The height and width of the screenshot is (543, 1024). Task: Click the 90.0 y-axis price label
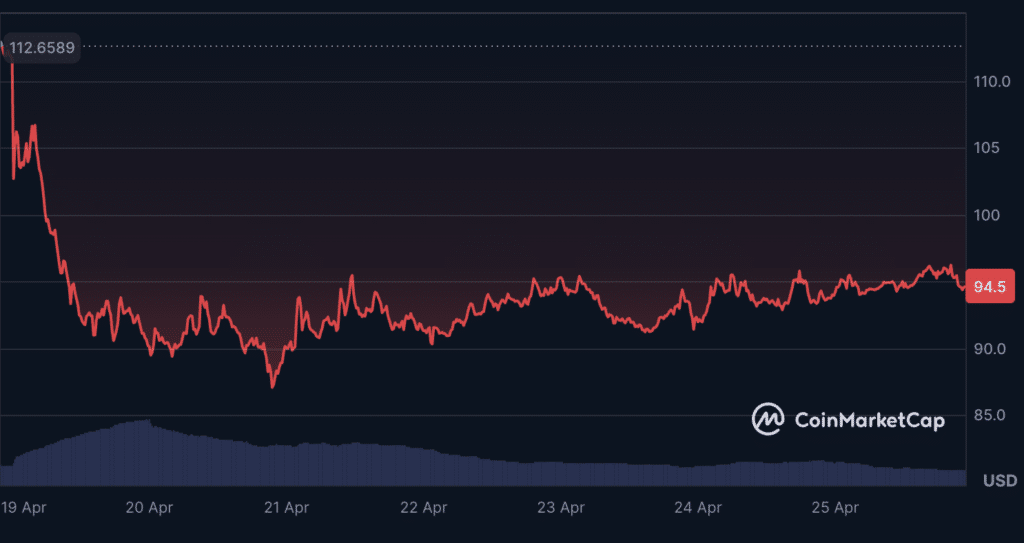[x=990, y=349]
